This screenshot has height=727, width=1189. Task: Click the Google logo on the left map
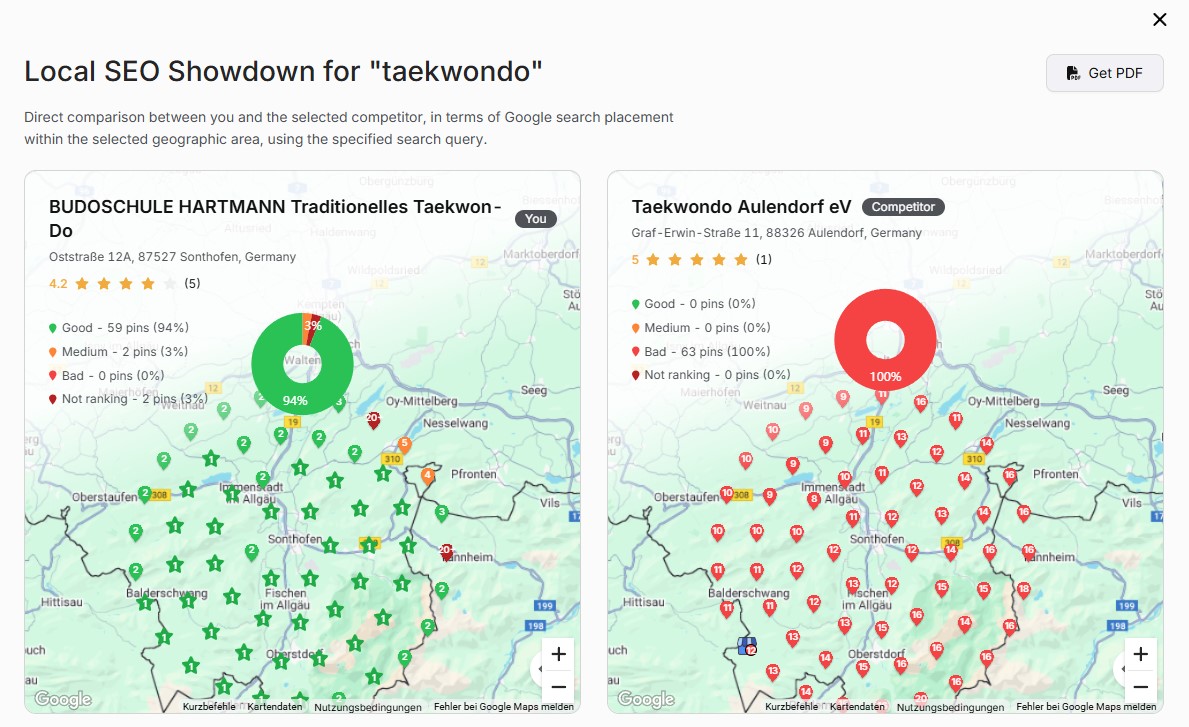tap(63, 699)
